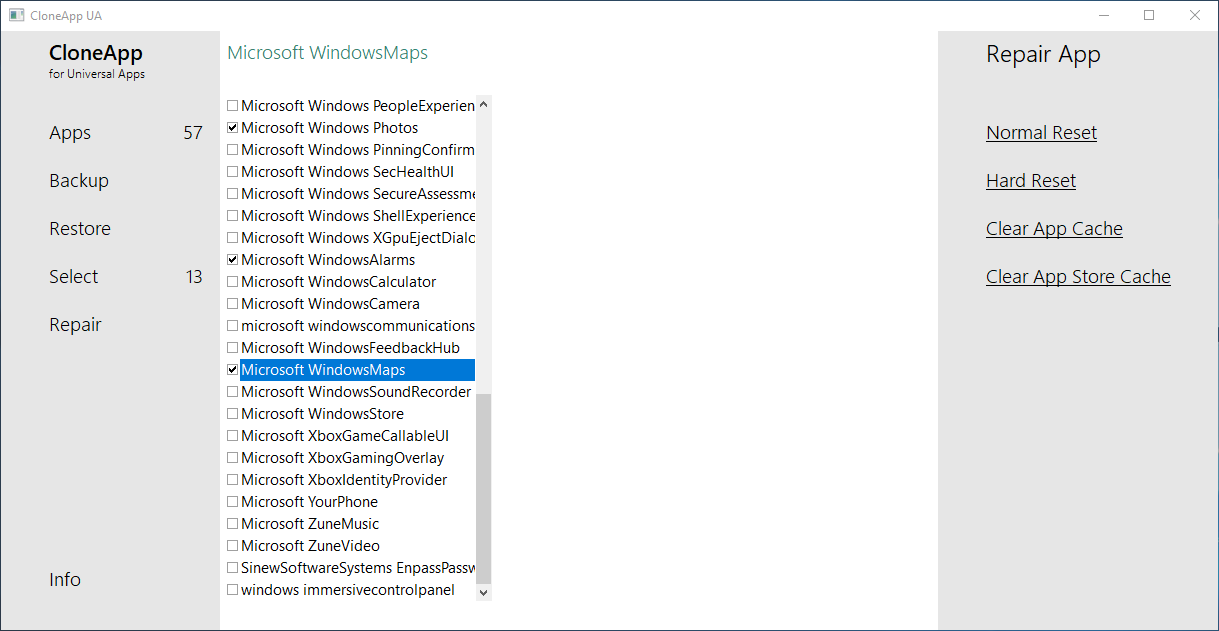Click the Clear App Store Cache link
Image resolution: width=1219 pixels, height=631 pixels.
point(1078,277)
